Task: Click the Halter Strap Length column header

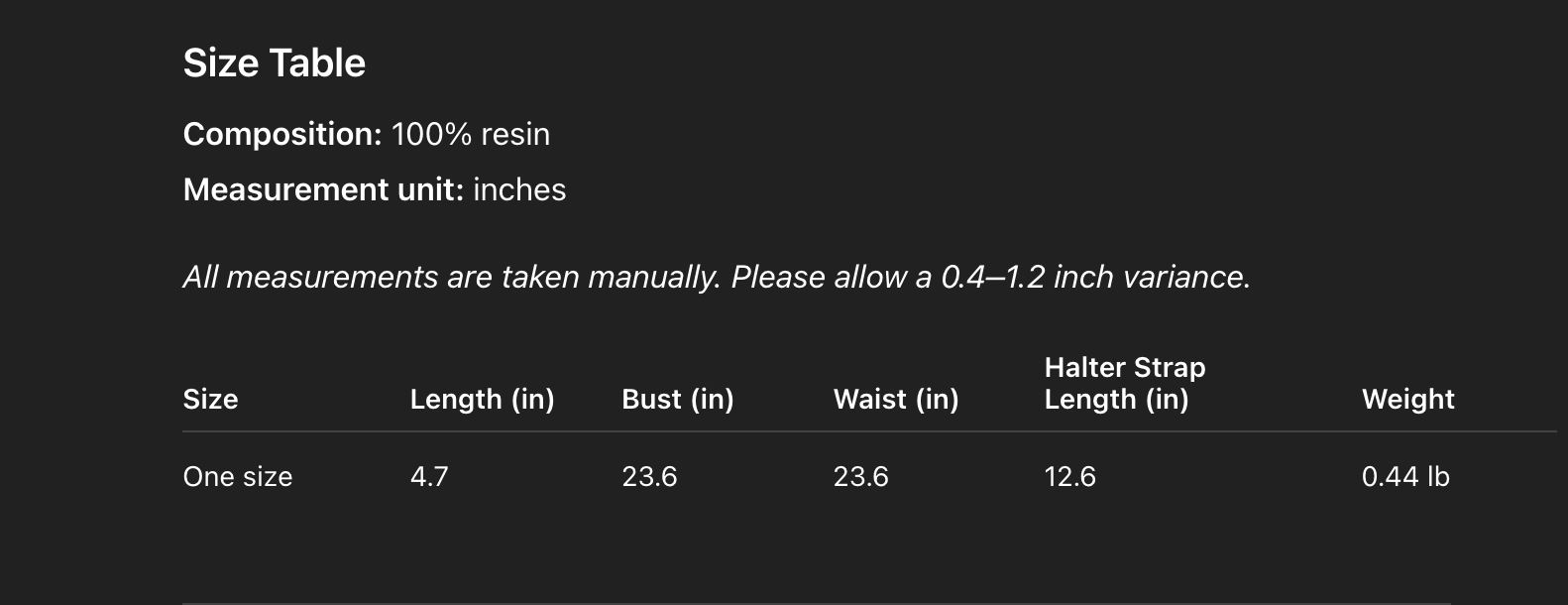Action: pyautogui.click(x=1124, y=383)
